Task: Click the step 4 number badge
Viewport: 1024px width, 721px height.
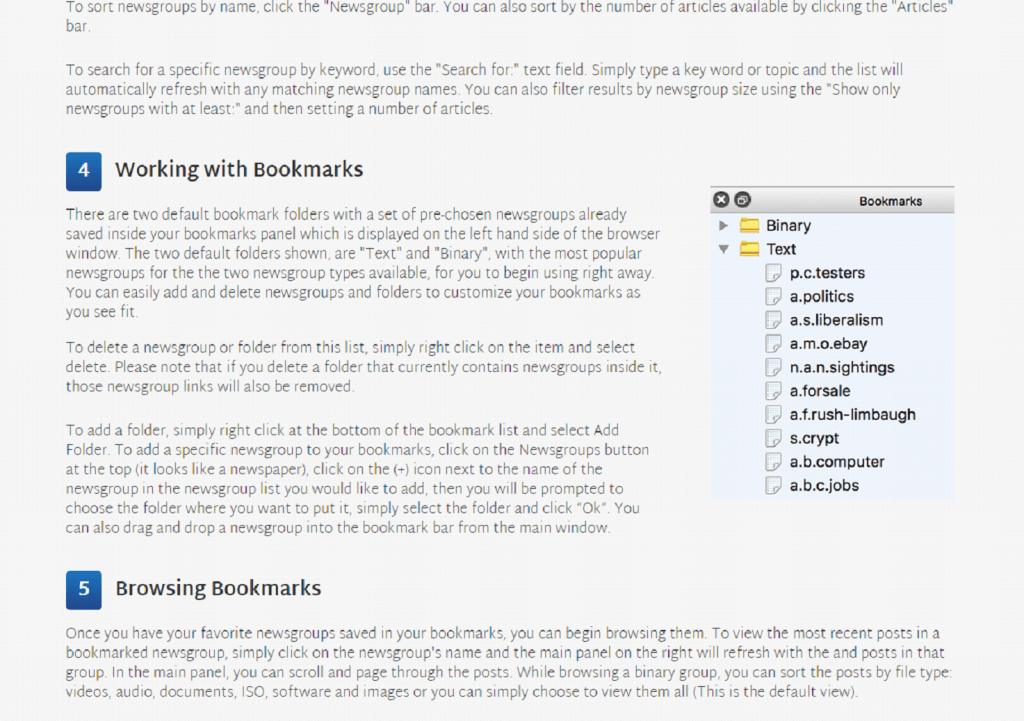Action: click(x=84, y=171)
